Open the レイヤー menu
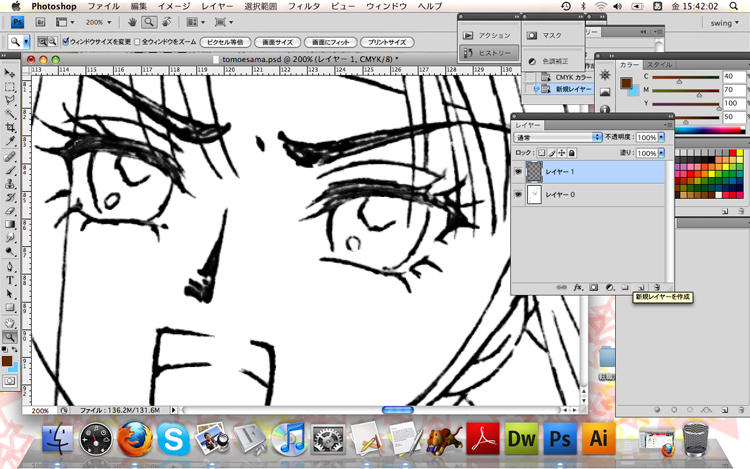The height and width of the screenshot is (469, 750). tap(217, 6)
